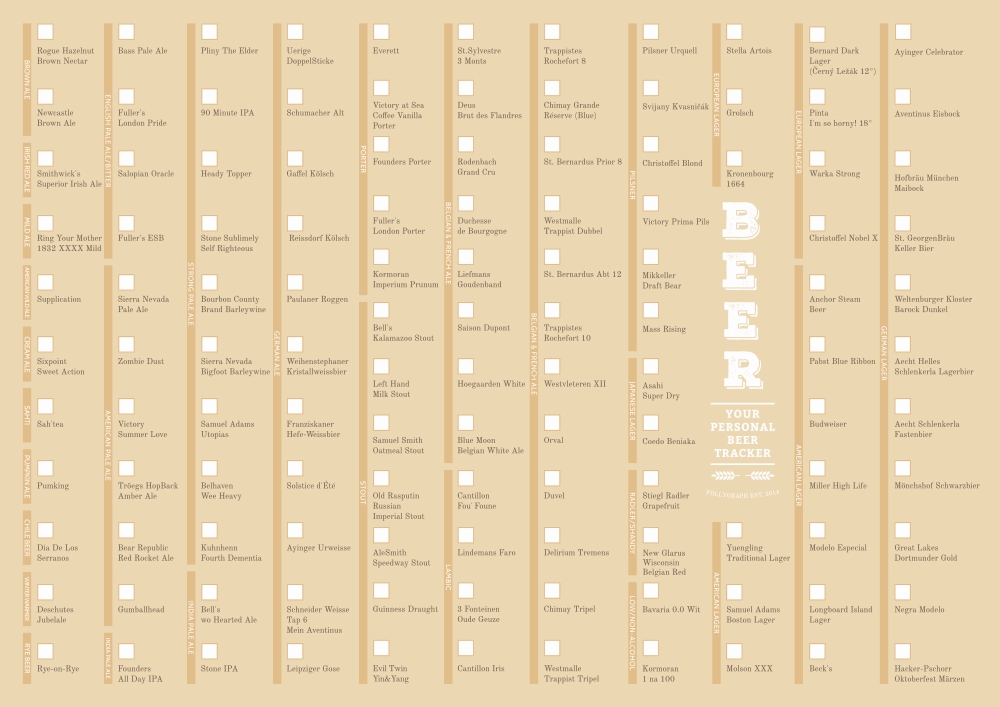Tick the Everett porter checkbox
1000x707 pixels.
[381, 32]
